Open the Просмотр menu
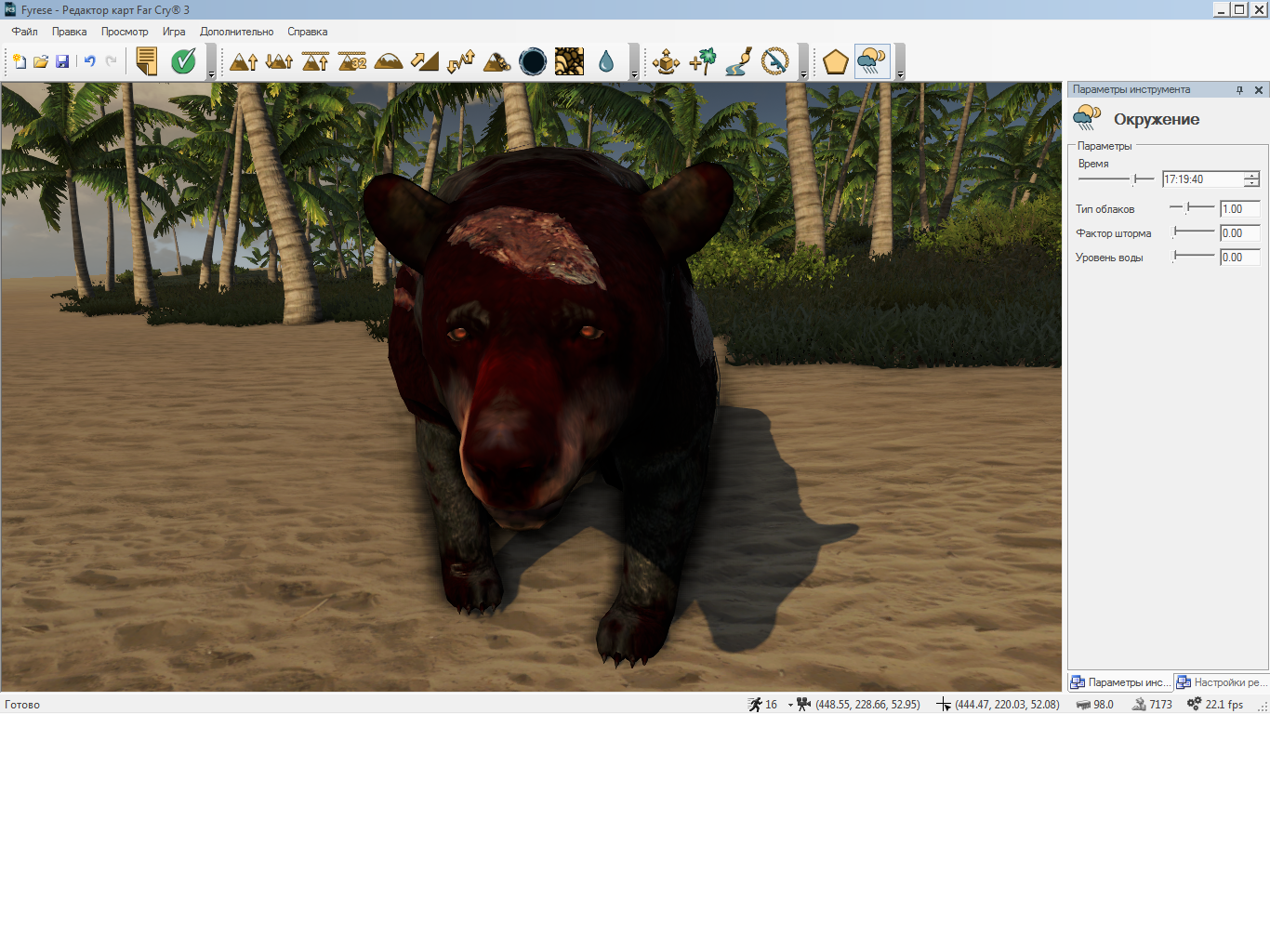The image size is (1270, 952). [125, 32]
